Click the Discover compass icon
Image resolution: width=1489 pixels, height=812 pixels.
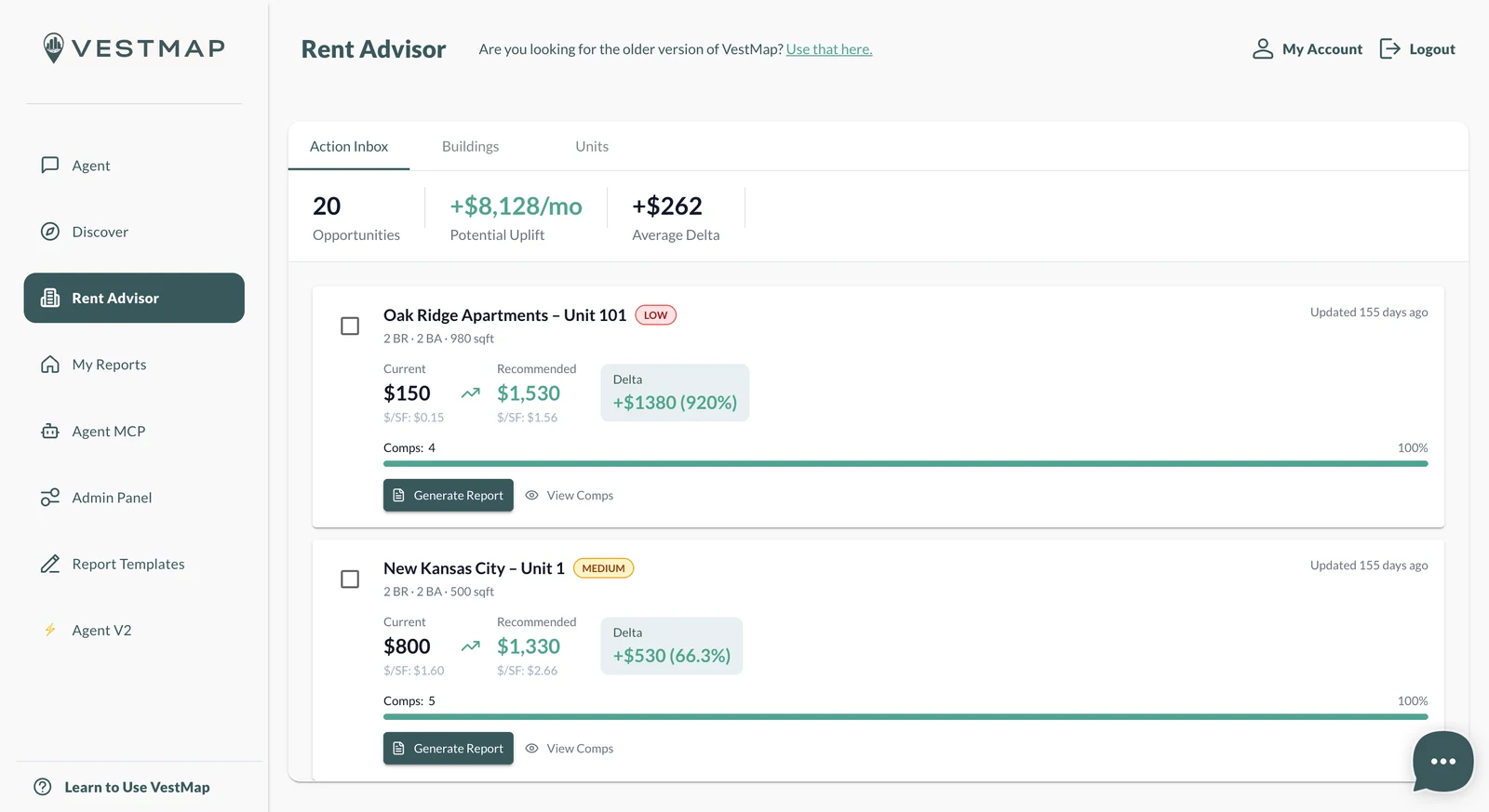(50, 232)
